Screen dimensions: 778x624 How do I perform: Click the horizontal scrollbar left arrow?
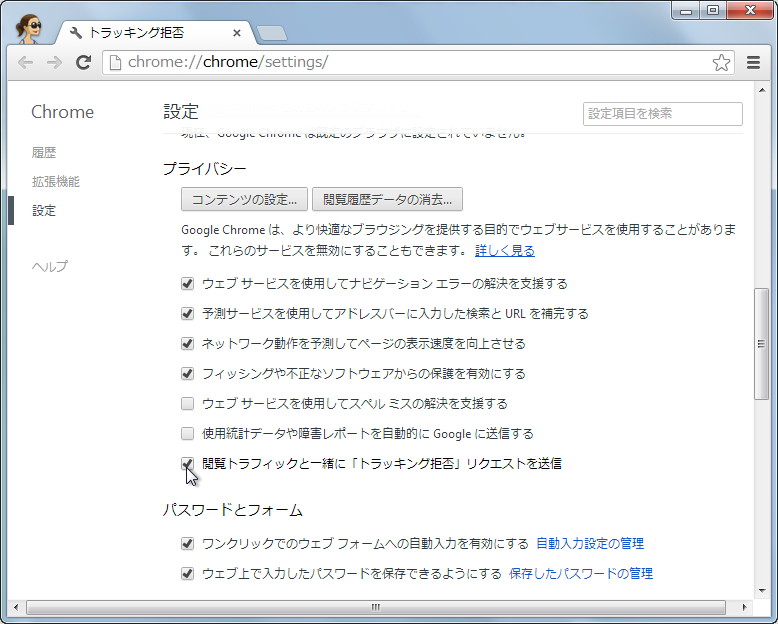[x=16, y=607]
